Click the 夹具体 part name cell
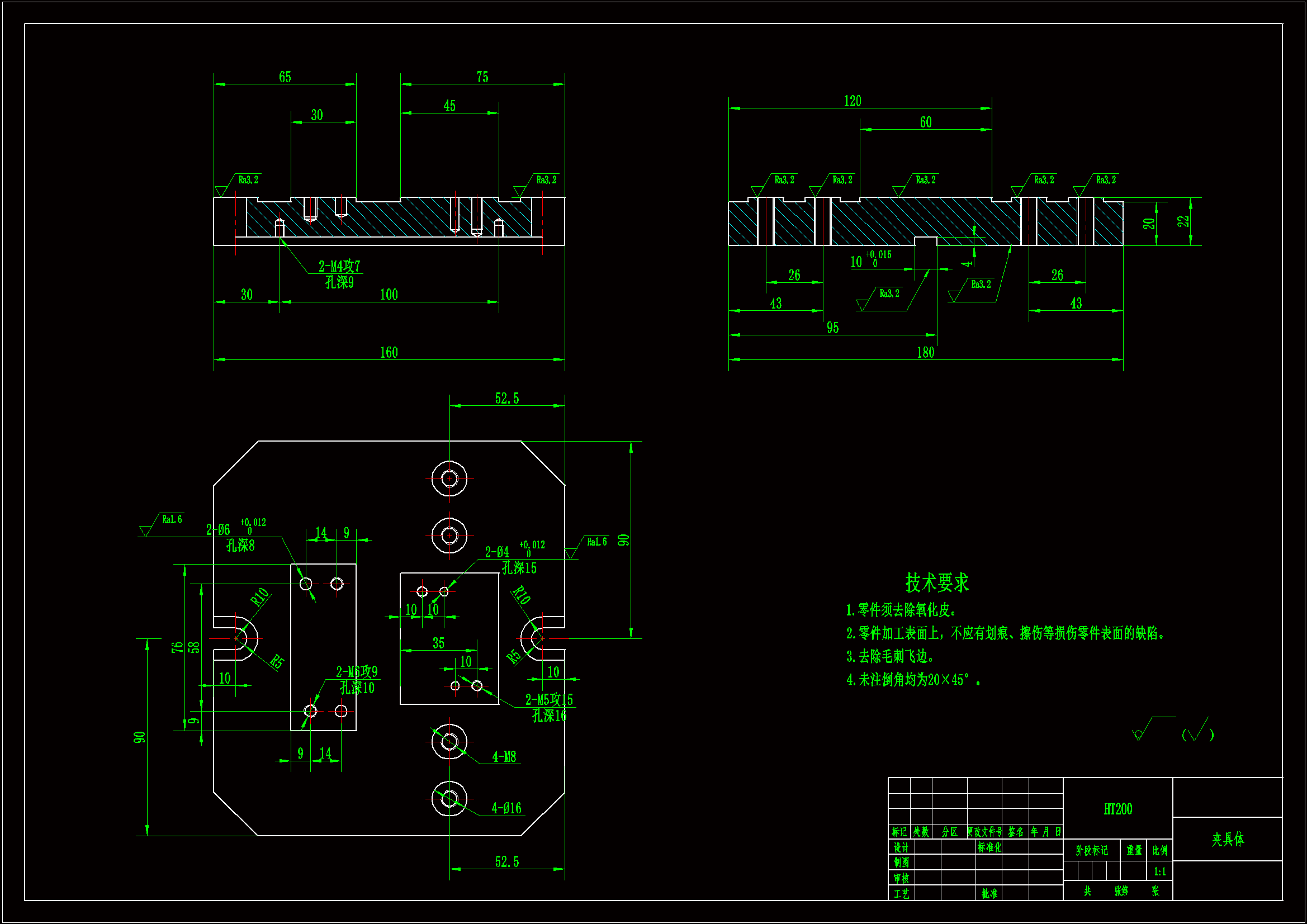 pos(1227,838)
